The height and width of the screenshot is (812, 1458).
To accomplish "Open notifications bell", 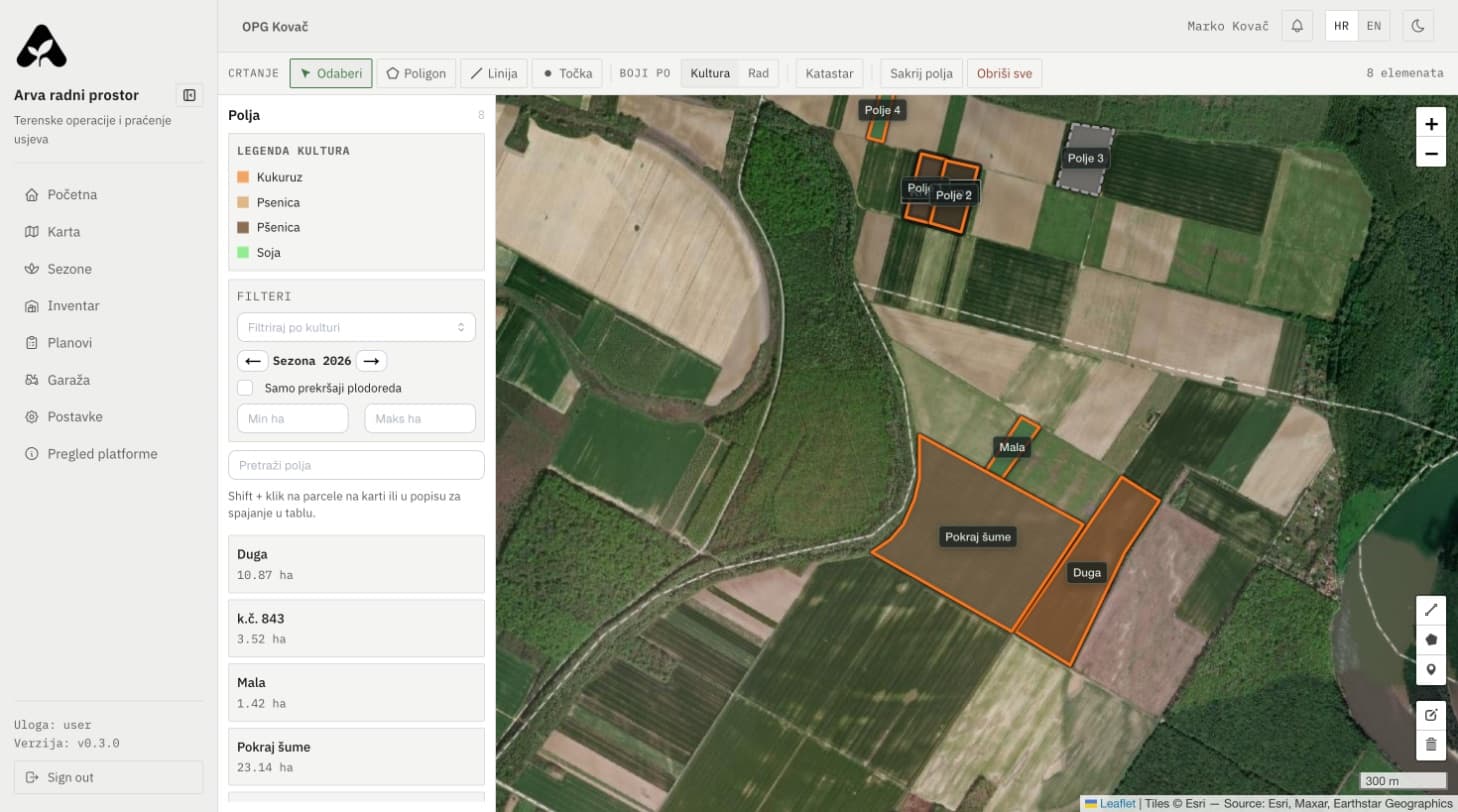I will coord(1297,26).
